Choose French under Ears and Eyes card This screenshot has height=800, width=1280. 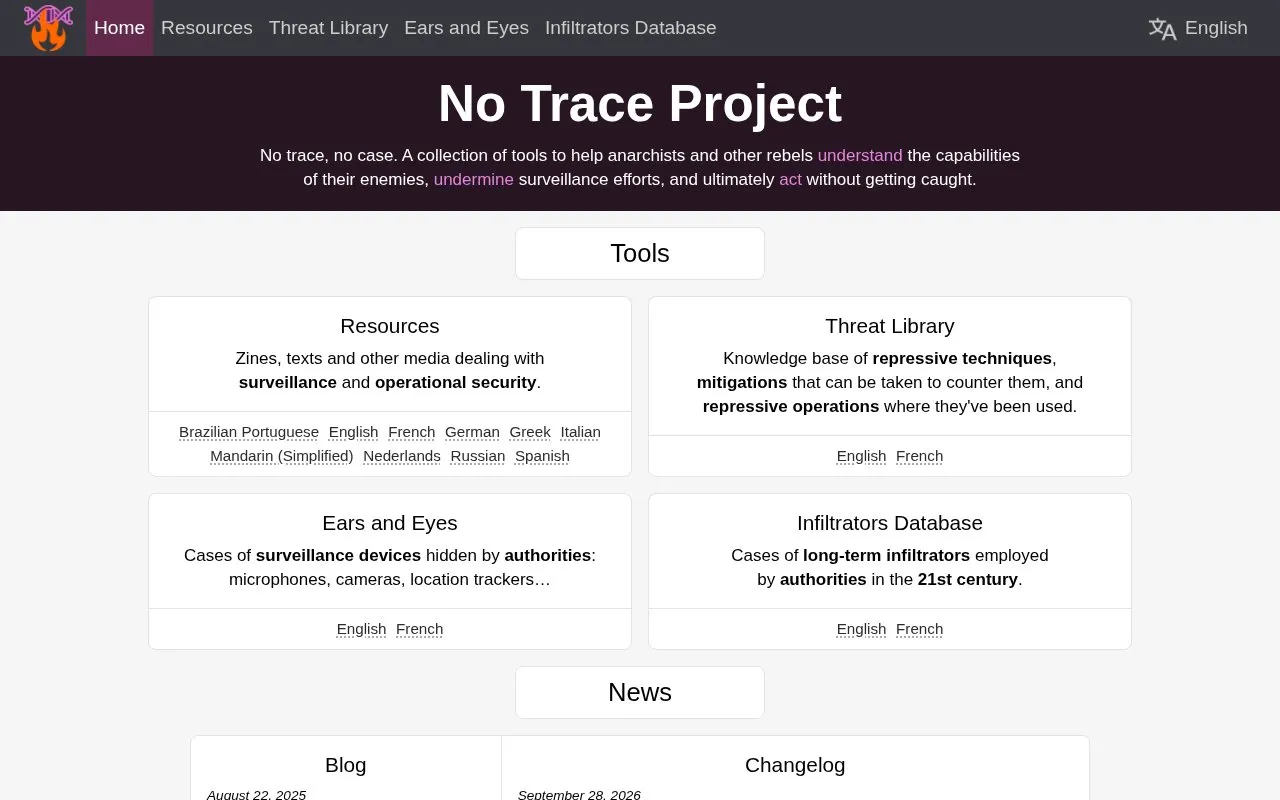[x=420, y=629]
